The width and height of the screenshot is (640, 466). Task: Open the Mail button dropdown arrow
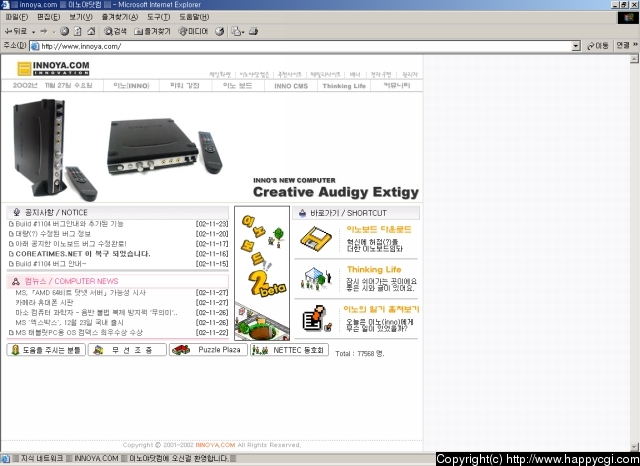coord(243,32)
